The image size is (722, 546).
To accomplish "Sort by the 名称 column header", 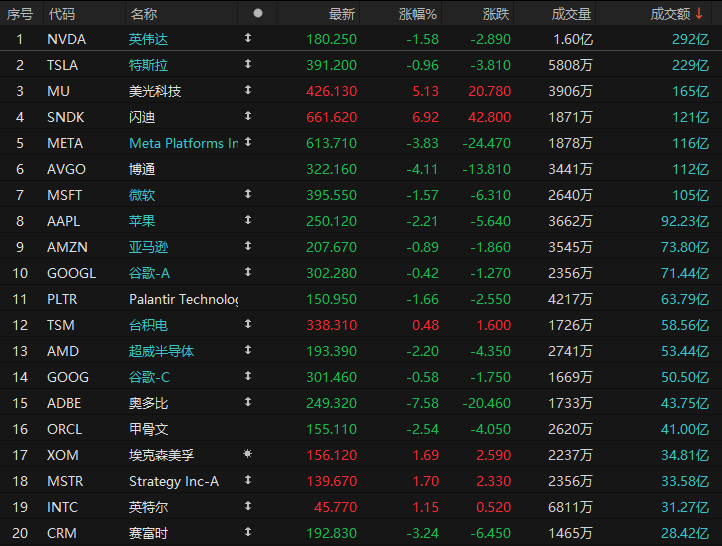I will [x=144, y=14].
